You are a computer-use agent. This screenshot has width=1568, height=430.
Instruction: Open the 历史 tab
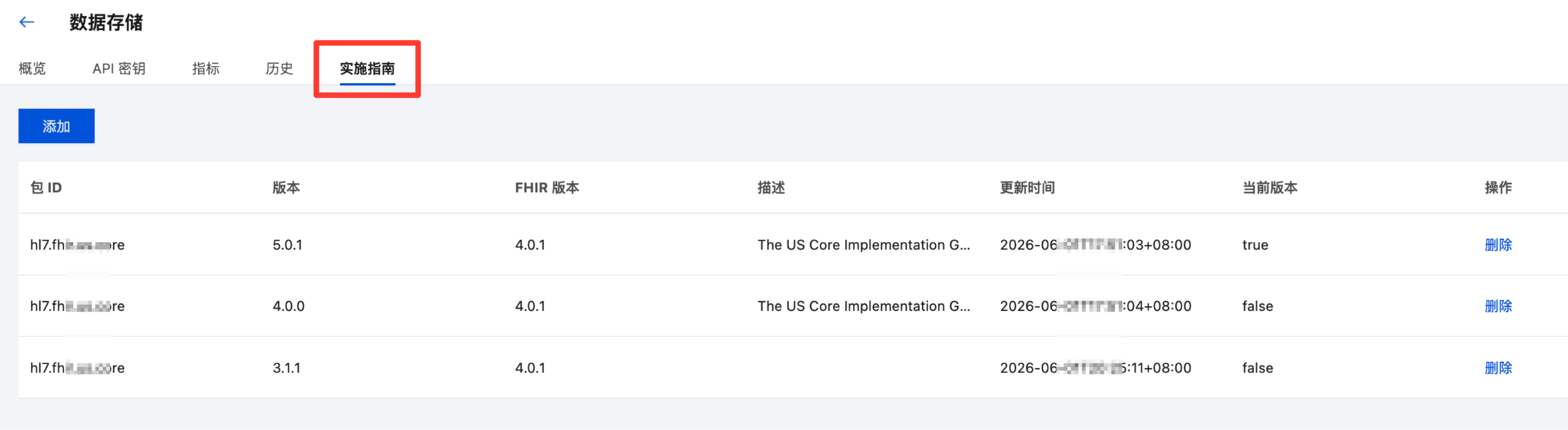tap(279, 68)
